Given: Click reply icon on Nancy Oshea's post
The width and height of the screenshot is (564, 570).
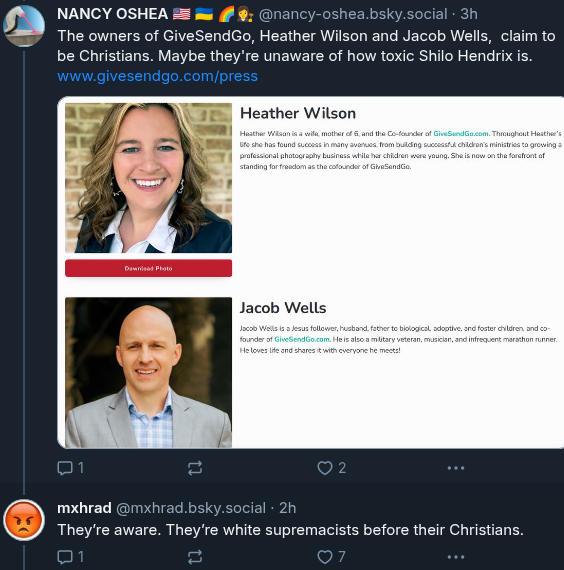Looking at the screenshot, I should point(65,468).
